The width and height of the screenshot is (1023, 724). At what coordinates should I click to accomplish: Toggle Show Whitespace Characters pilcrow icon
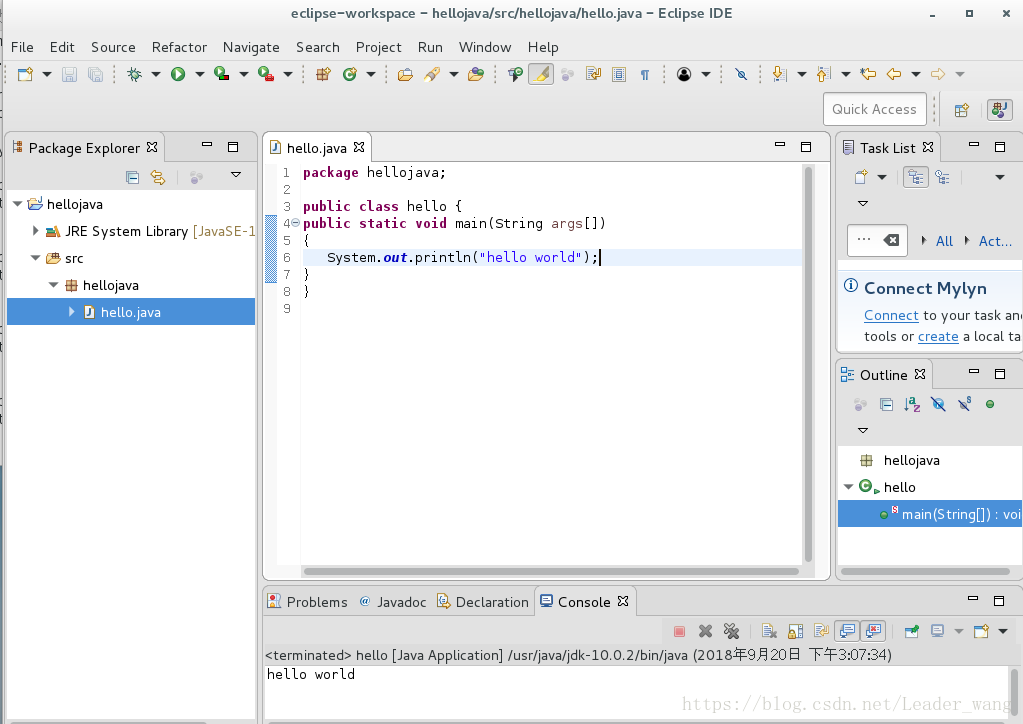645,74
